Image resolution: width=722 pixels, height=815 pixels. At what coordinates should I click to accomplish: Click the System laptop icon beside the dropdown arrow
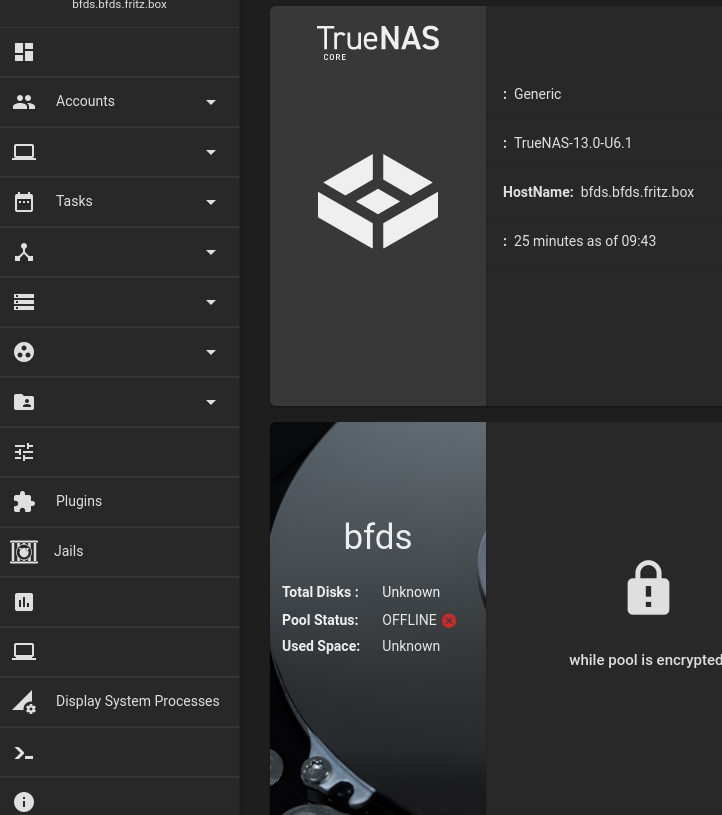[x=24, y=152]
